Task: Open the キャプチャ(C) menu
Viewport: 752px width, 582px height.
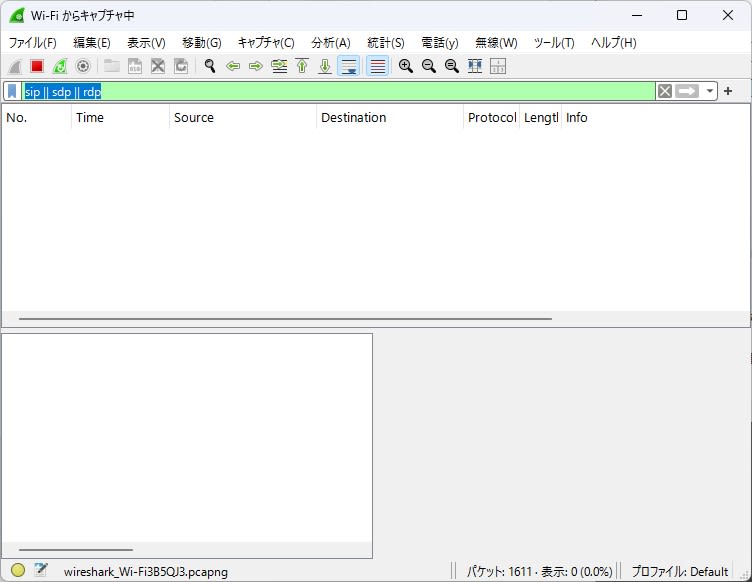Action: [x=266, y=43]
